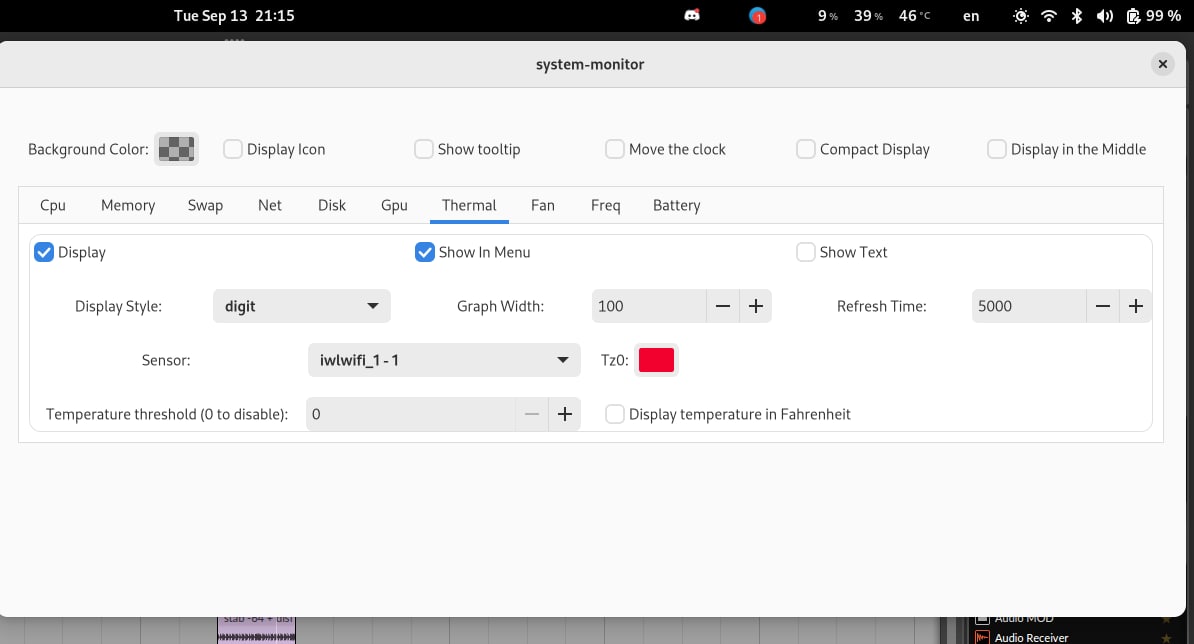Screen dimensions: 1194x644
Task: Click the Bluetooth icon in top bar
Action: [1076, 15]
